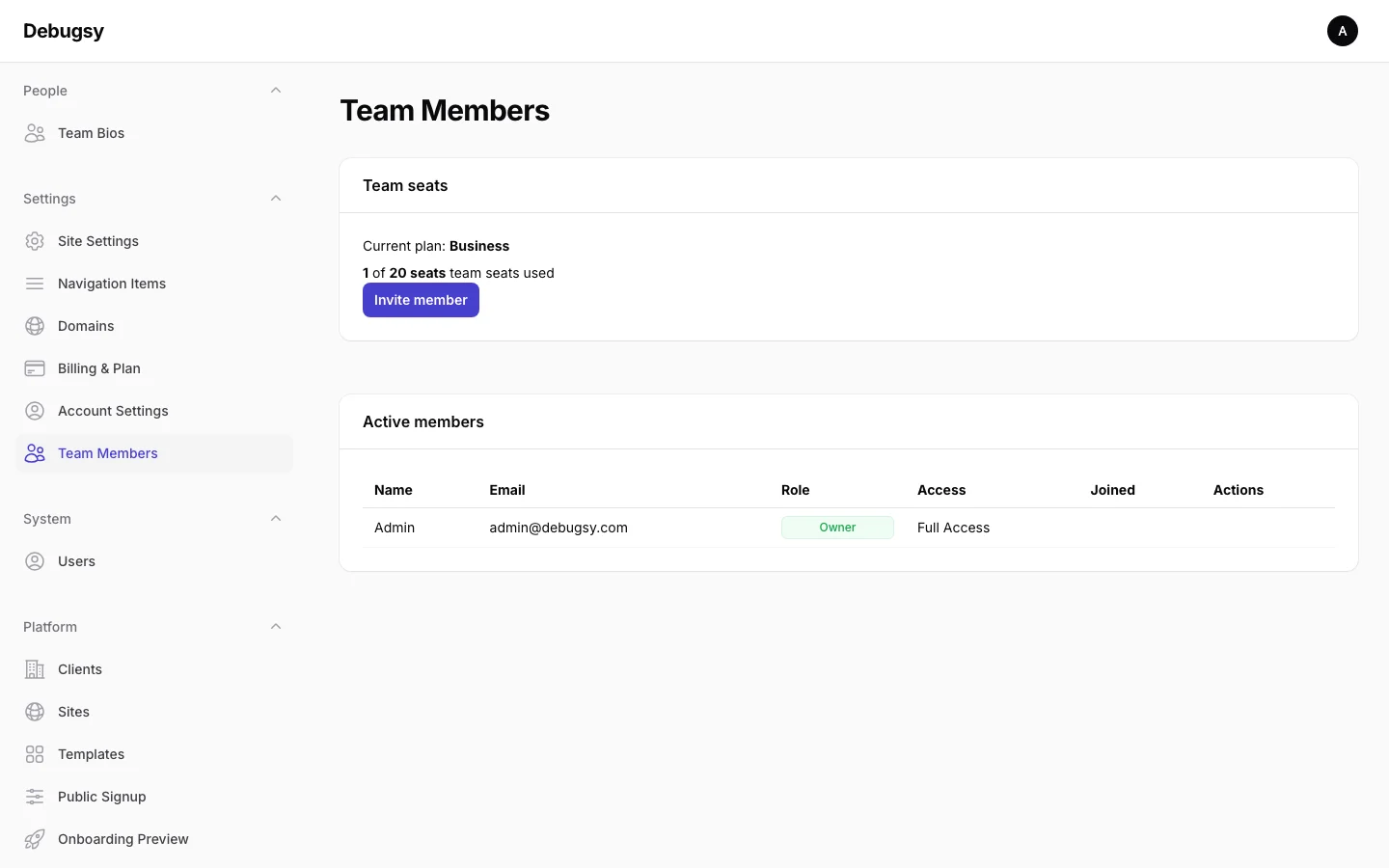Collapse the Platform section chevron

pos(276,627)
